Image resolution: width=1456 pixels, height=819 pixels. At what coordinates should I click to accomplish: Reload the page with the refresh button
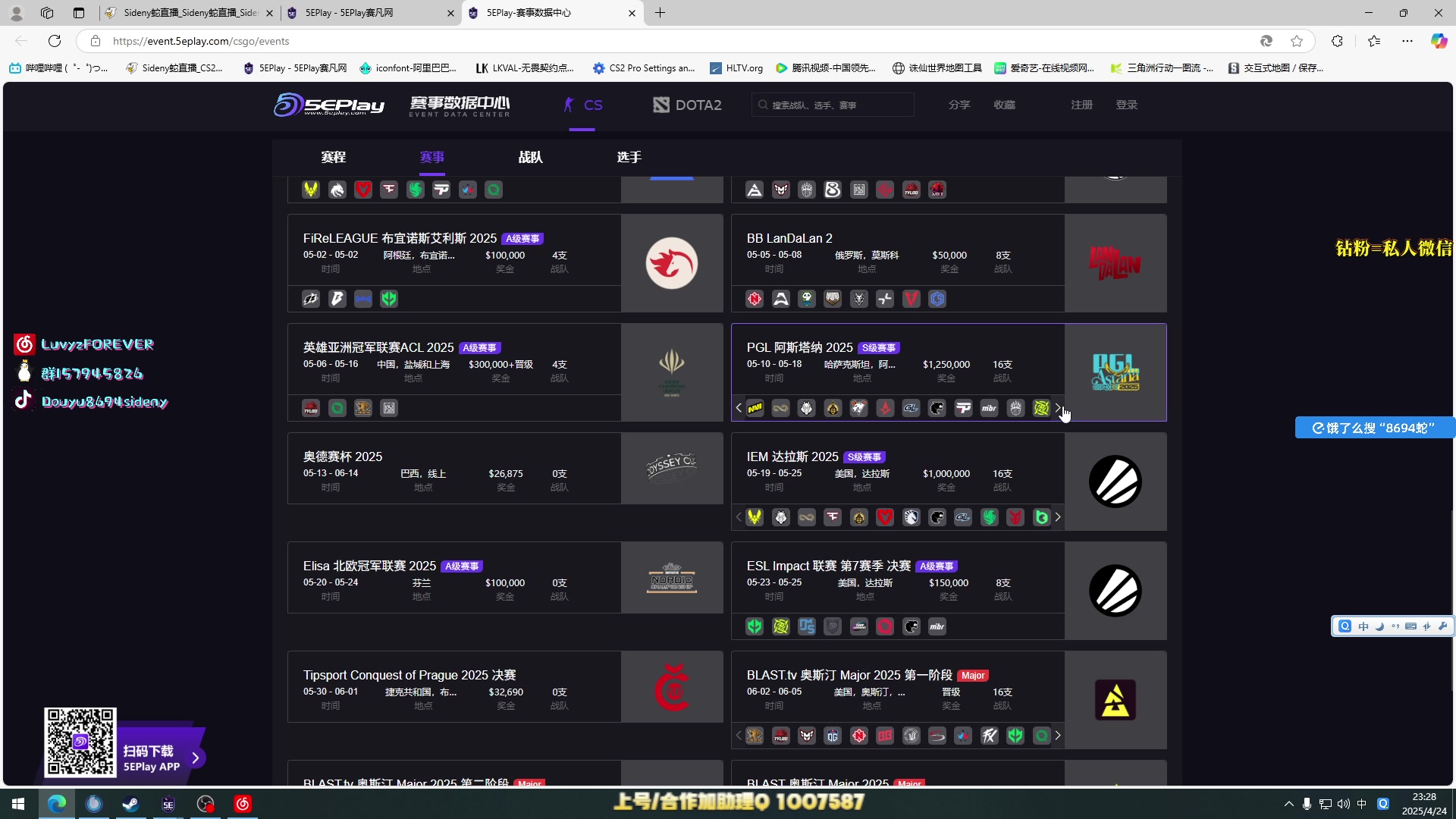tap(55, 41)
